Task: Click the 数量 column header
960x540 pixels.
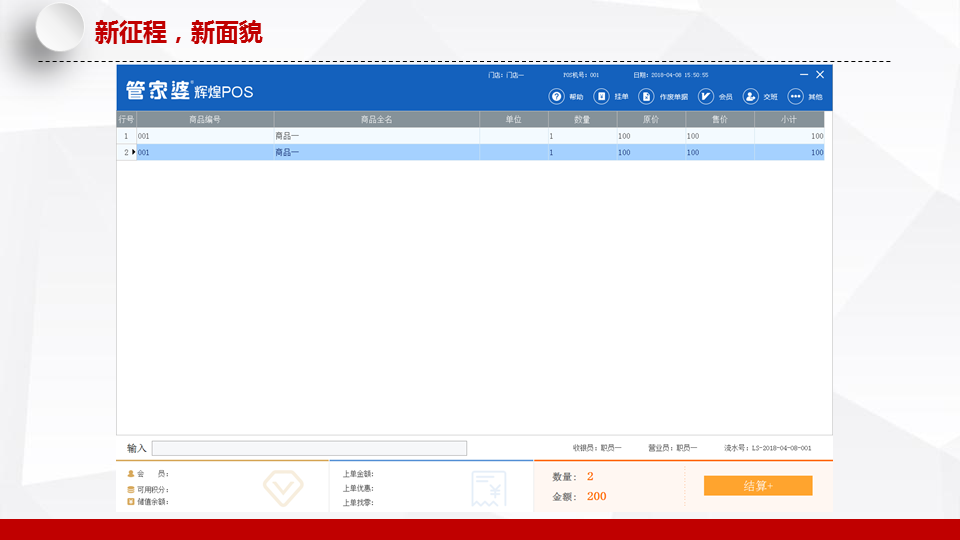Action: [582, 120]
